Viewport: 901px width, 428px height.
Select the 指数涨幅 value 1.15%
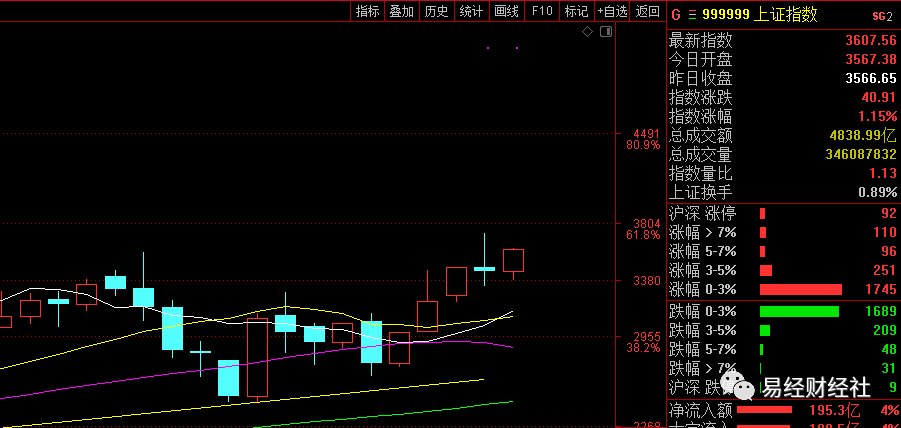[x=877, y=116]
